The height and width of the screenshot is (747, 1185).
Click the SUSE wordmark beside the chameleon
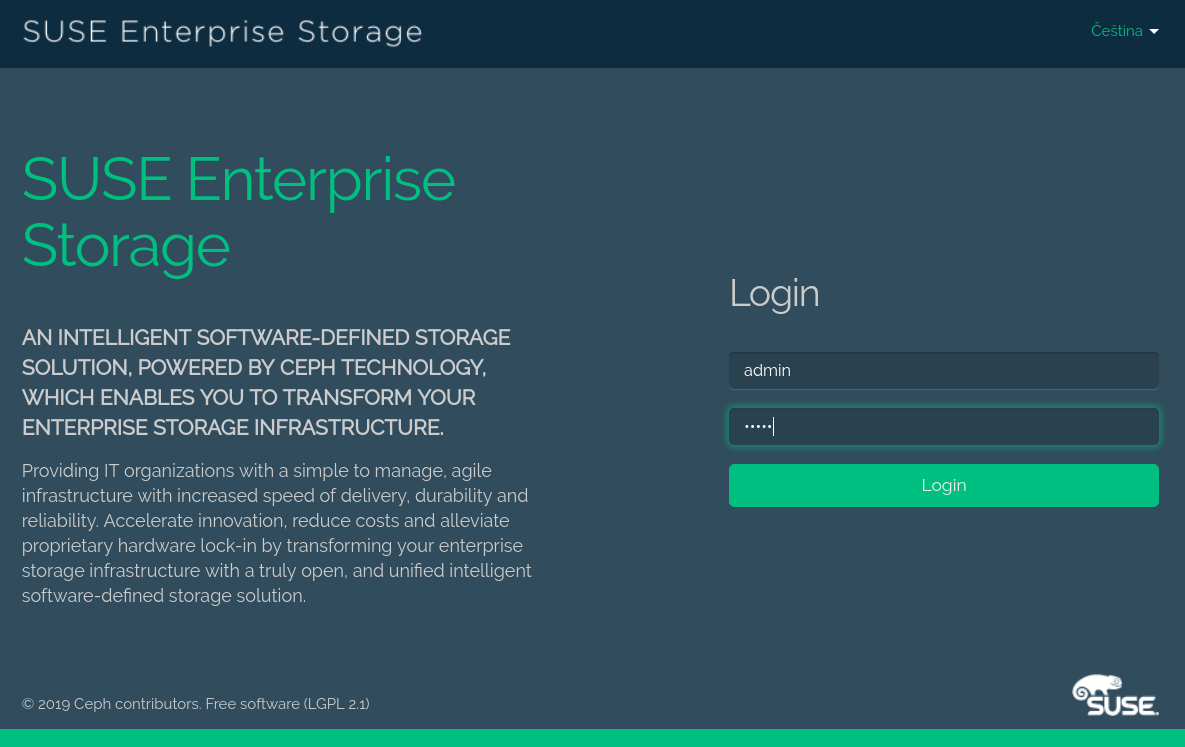(x=1122, y=704)
